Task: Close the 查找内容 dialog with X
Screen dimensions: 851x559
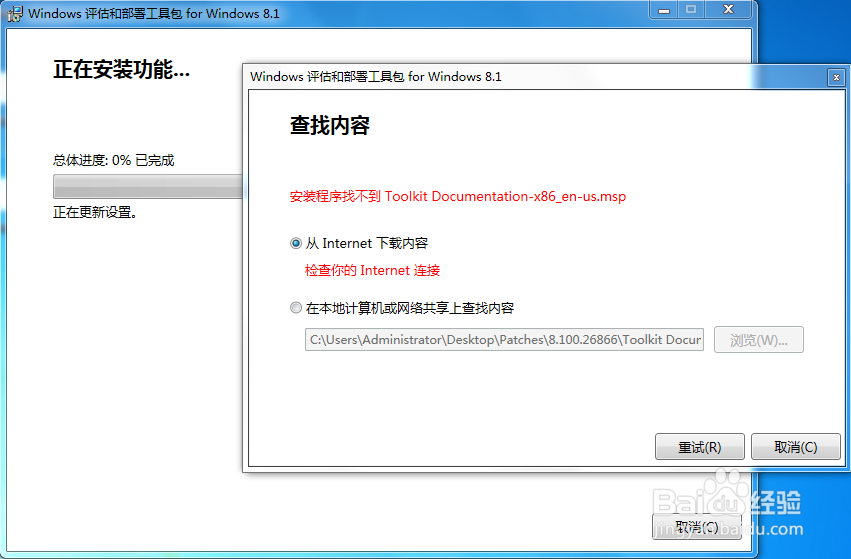Action: [836, 78]
